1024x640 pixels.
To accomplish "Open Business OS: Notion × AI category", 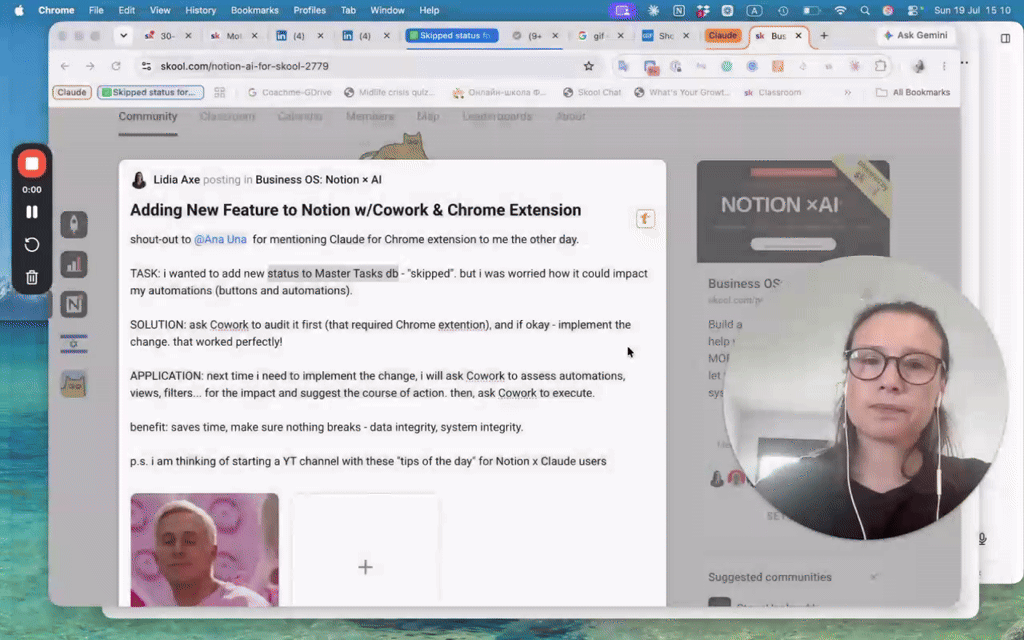I will pos(318,180).
